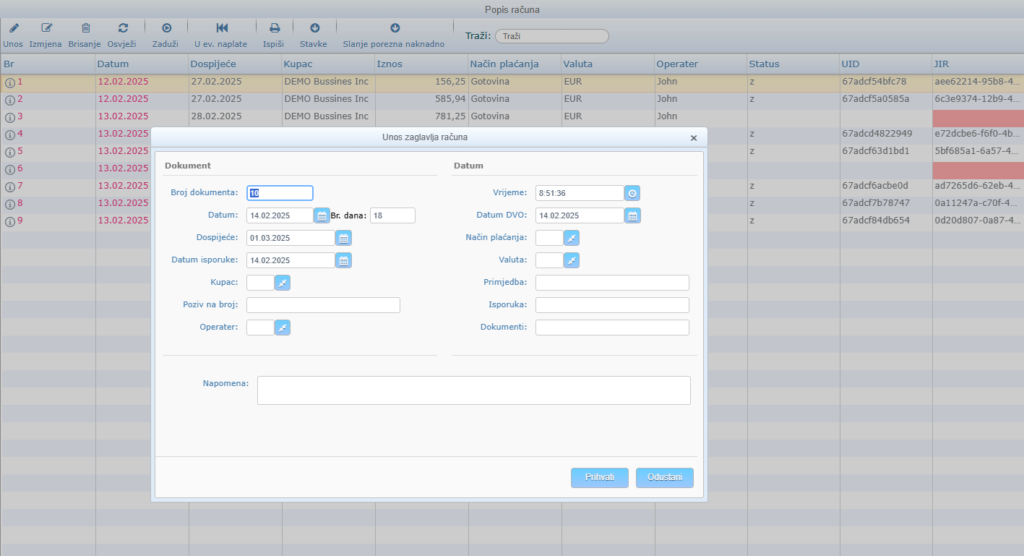Click the Izmjena edit icon
The image size is (1024, 556).
pyautogui.click(x=46, y=29)
